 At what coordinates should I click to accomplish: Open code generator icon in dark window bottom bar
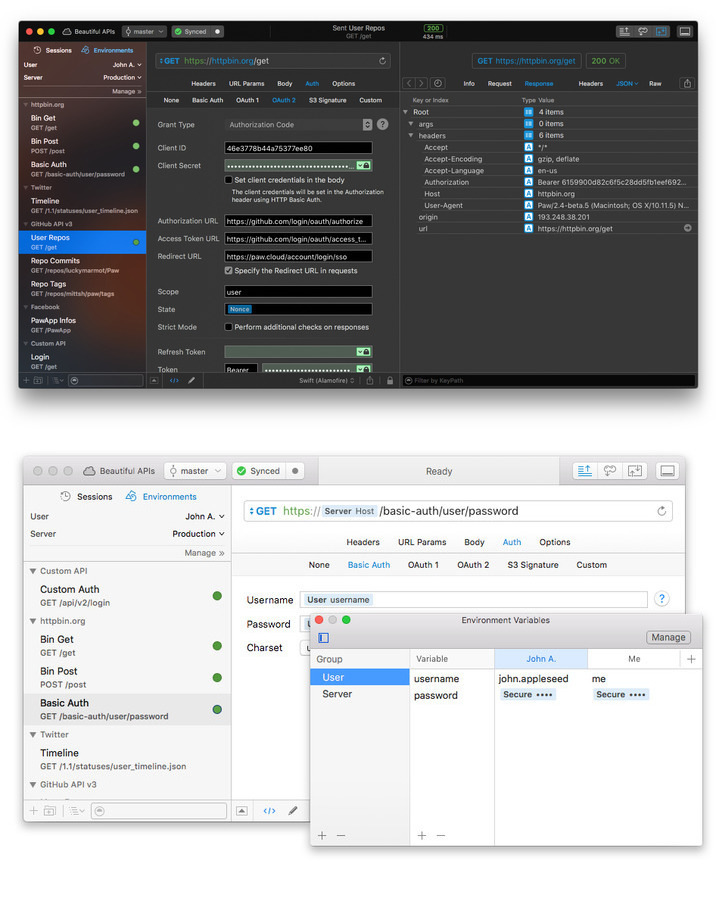pyautogui.click(x=174, y=380)
